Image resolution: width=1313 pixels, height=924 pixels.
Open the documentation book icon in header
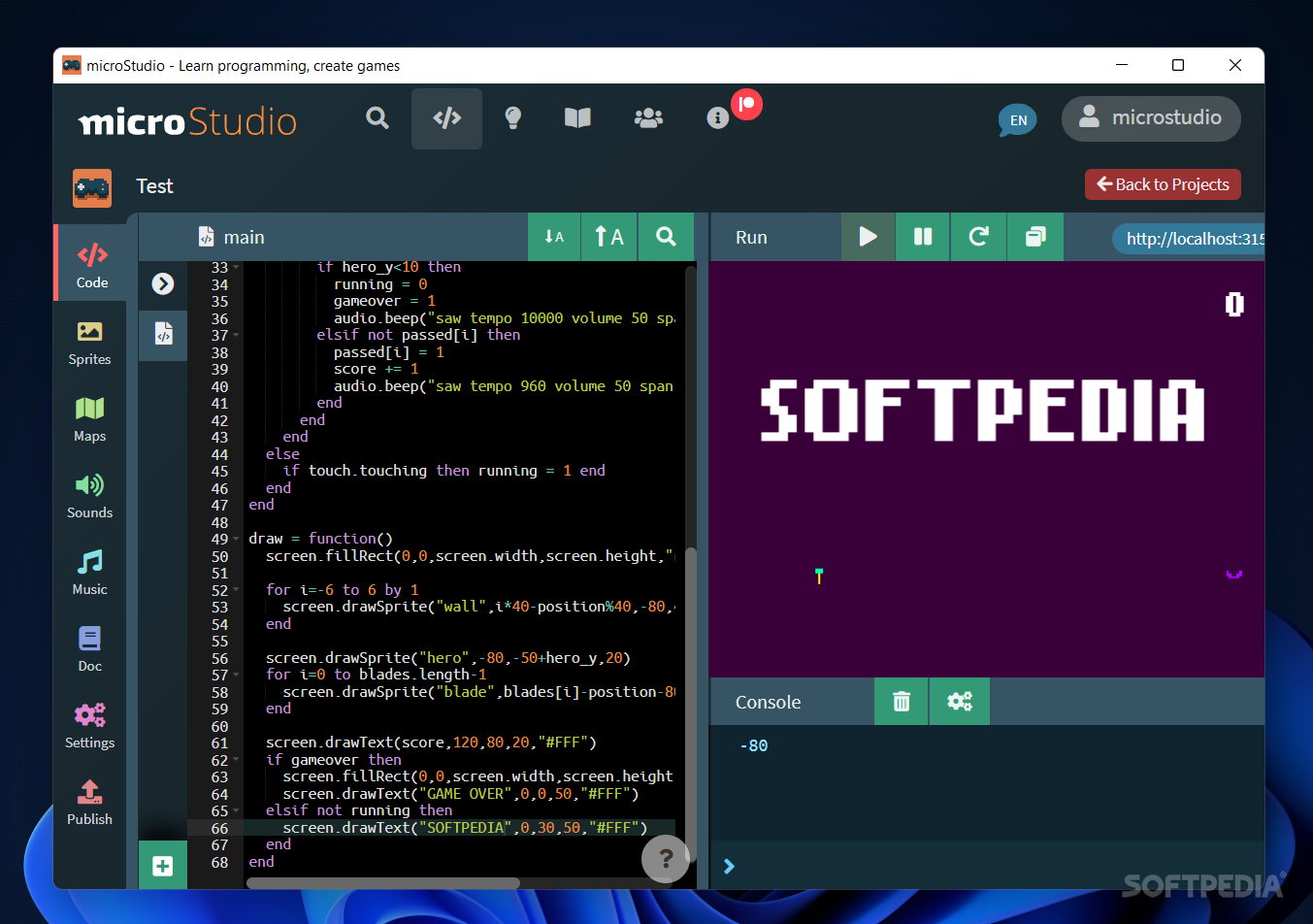coord(578,118)
